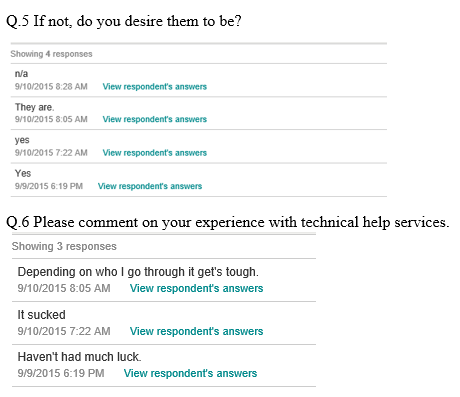Click the 'Showing 3 responses' label
The height and width of the screenshot is (397, 460).
64,246
